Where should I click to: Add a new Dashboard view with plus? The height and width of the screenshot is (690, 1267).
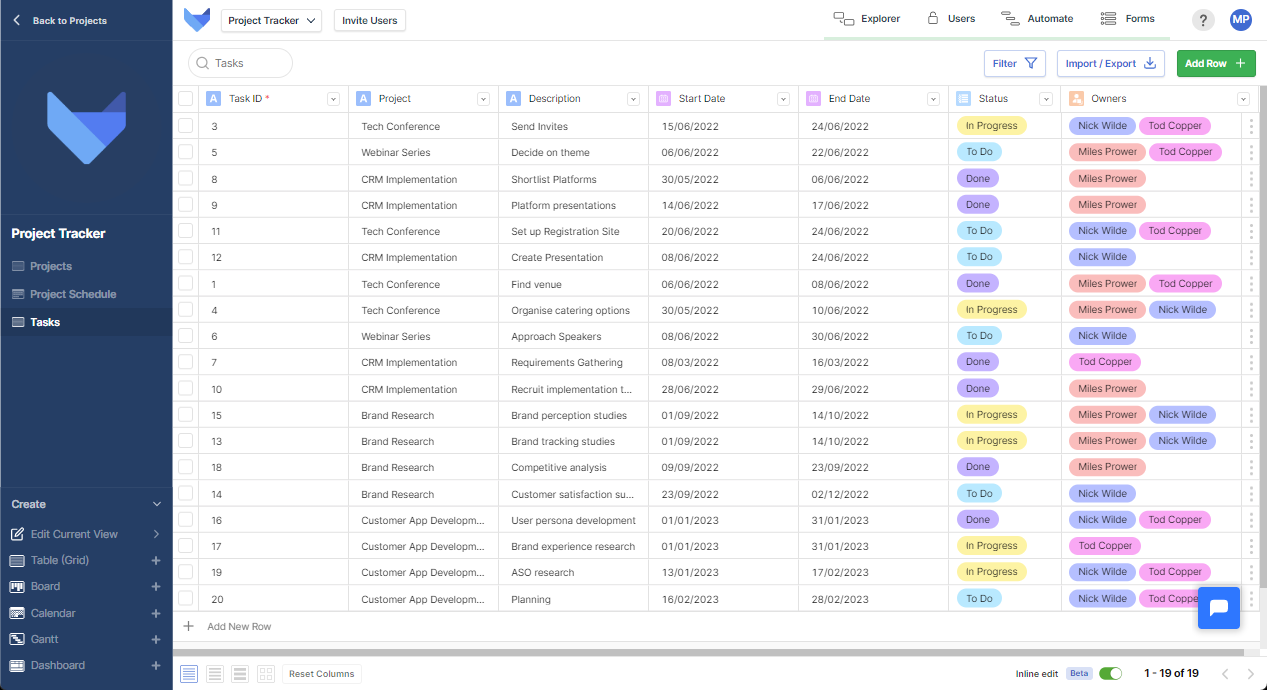point(155,666)
